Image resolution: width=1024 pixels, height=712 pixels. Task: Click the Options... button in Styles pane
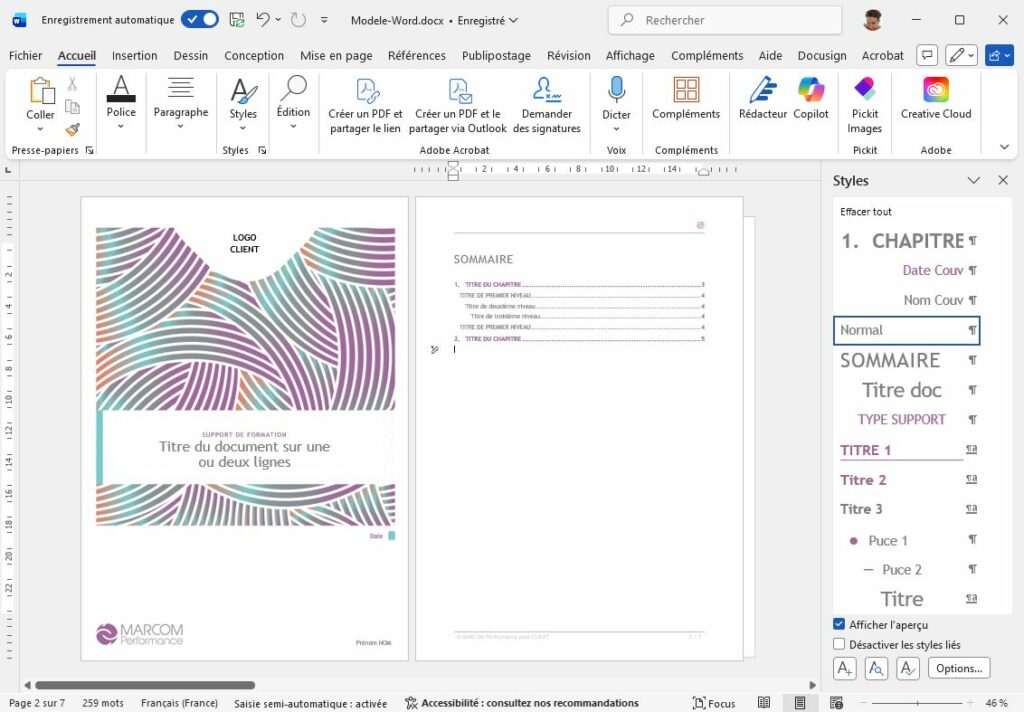(x=958, y=668)
